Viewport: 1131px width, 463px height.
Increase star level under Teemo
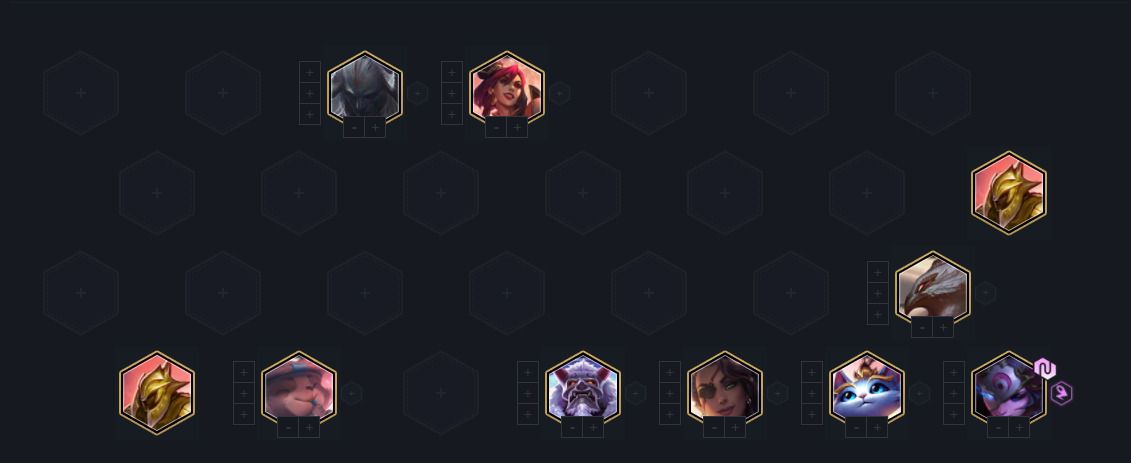[x=309, y=428]
